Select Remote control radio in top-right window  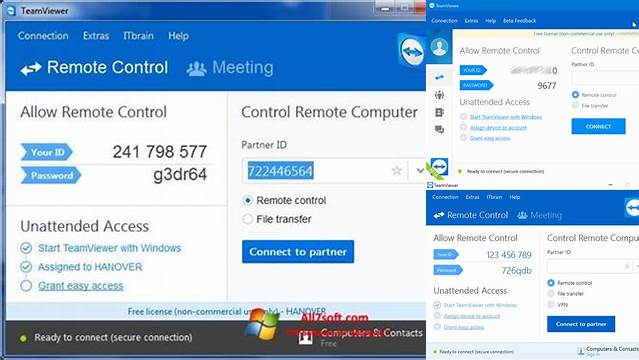575,95
